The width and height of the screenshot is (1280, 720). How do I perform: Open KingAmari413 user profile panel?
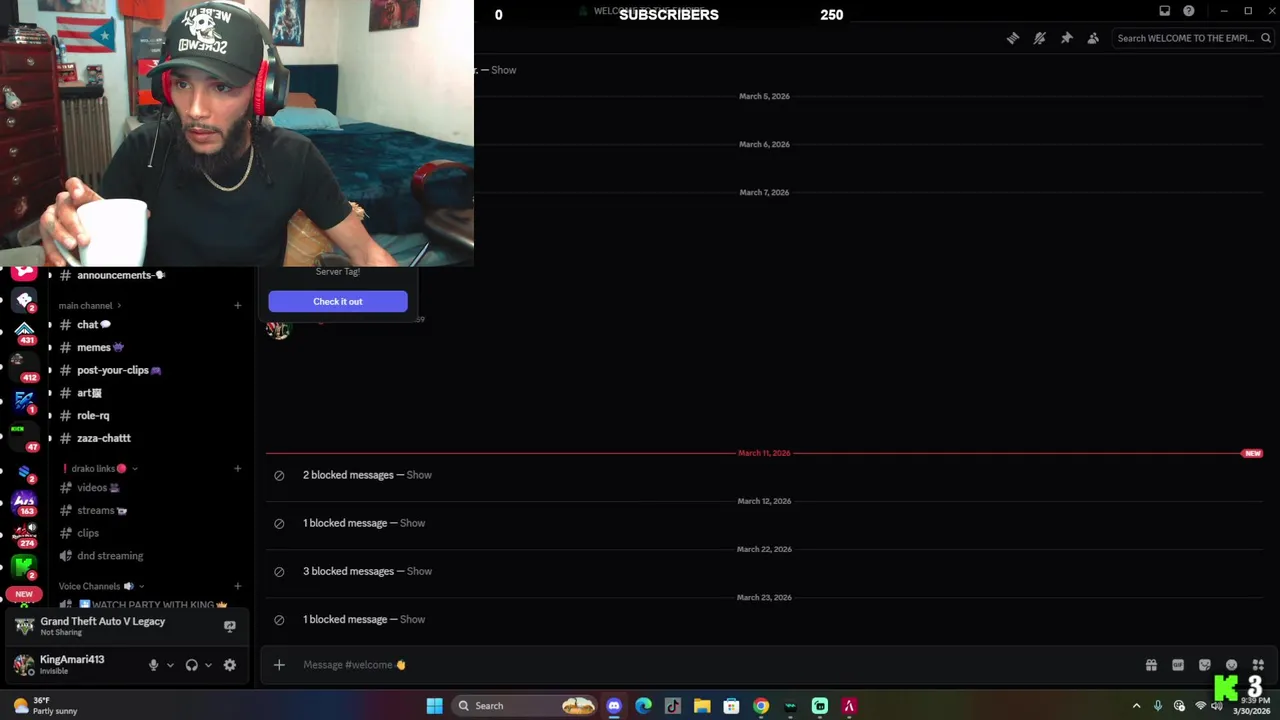click(72, 665)
